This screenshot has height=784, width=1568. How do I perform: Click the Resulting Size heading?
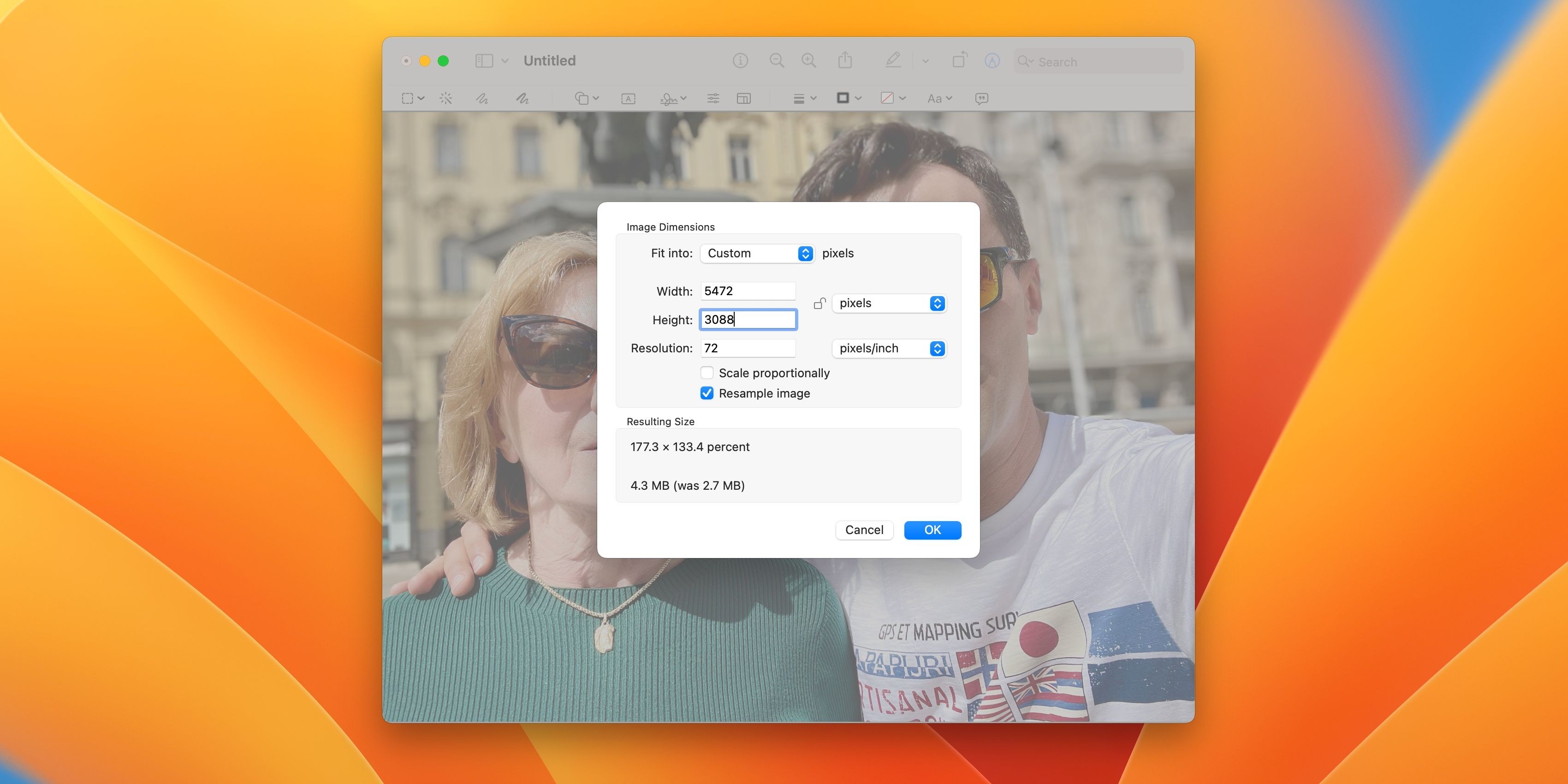click(660, 422)
